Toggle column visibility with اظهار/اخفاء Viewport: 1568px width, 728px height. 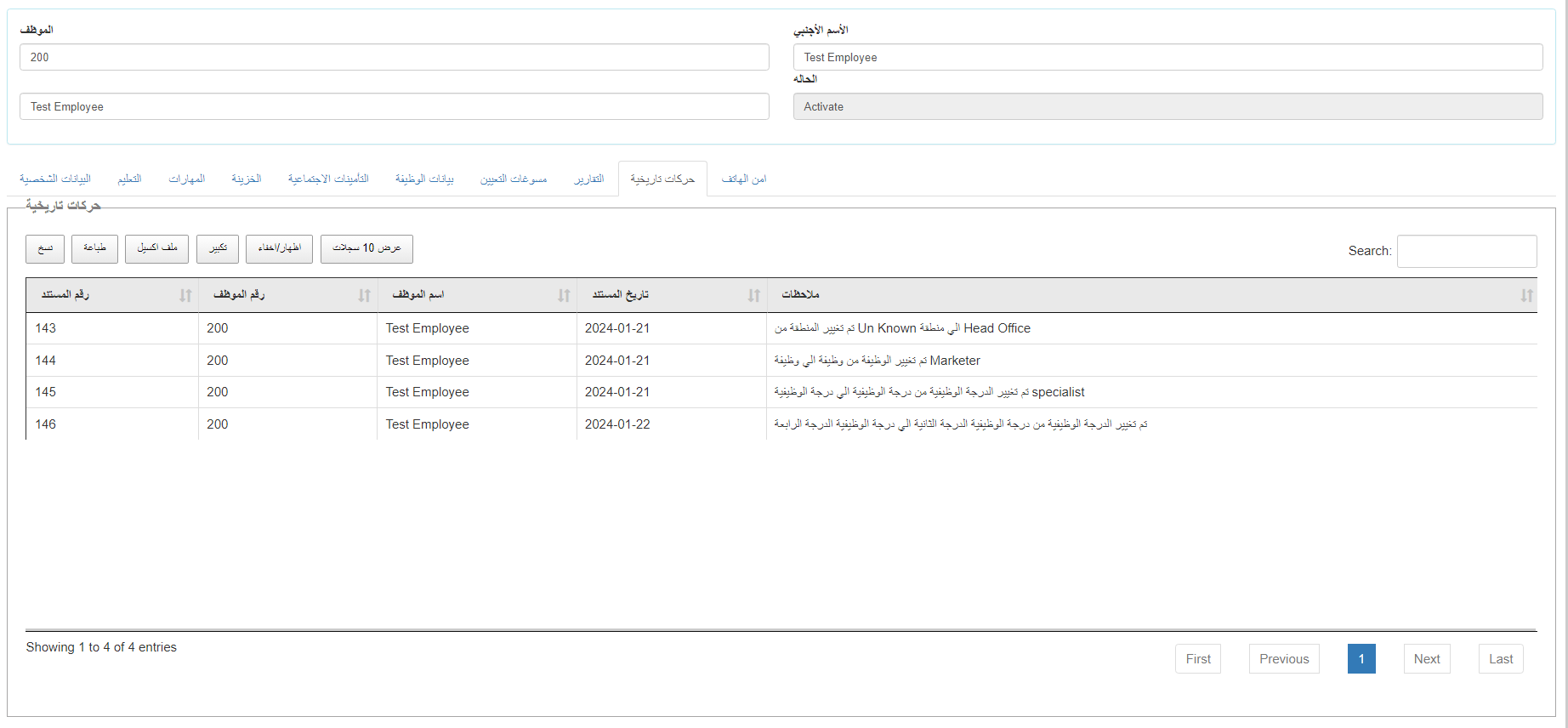279,248
